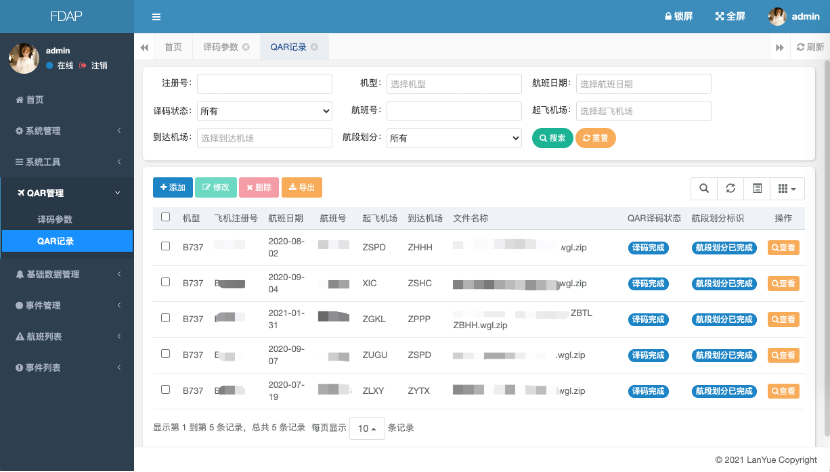Expand 系统工具 menu
Screen dimensions: 830x472
(x=67, y=162)
